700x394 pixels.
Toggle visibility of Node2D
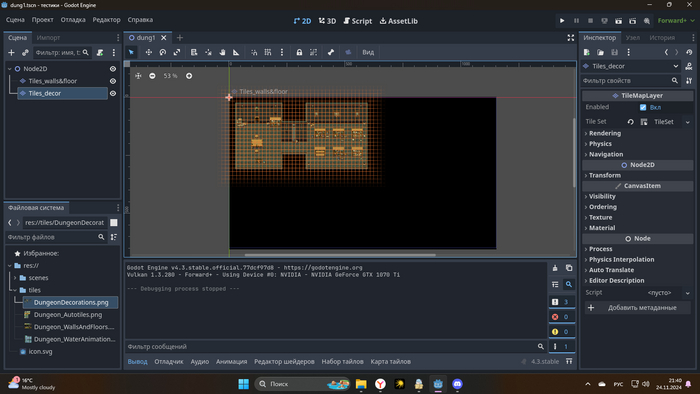[113, 69]
